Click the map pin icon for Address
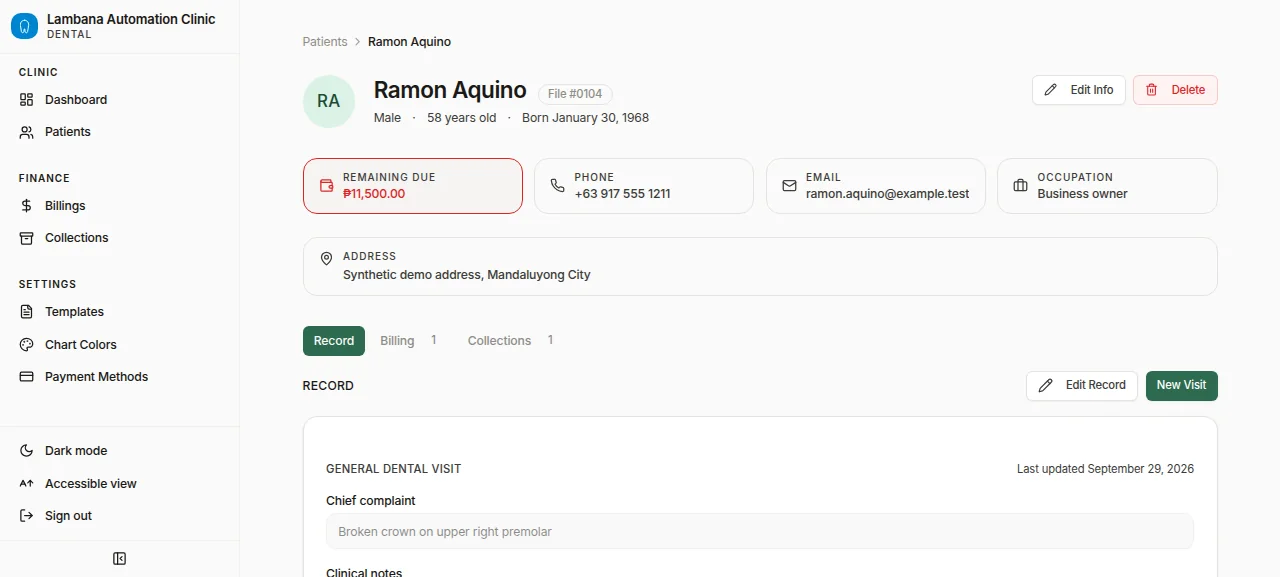This screenshot has width=1280, height=577. [x=326, y=259]
